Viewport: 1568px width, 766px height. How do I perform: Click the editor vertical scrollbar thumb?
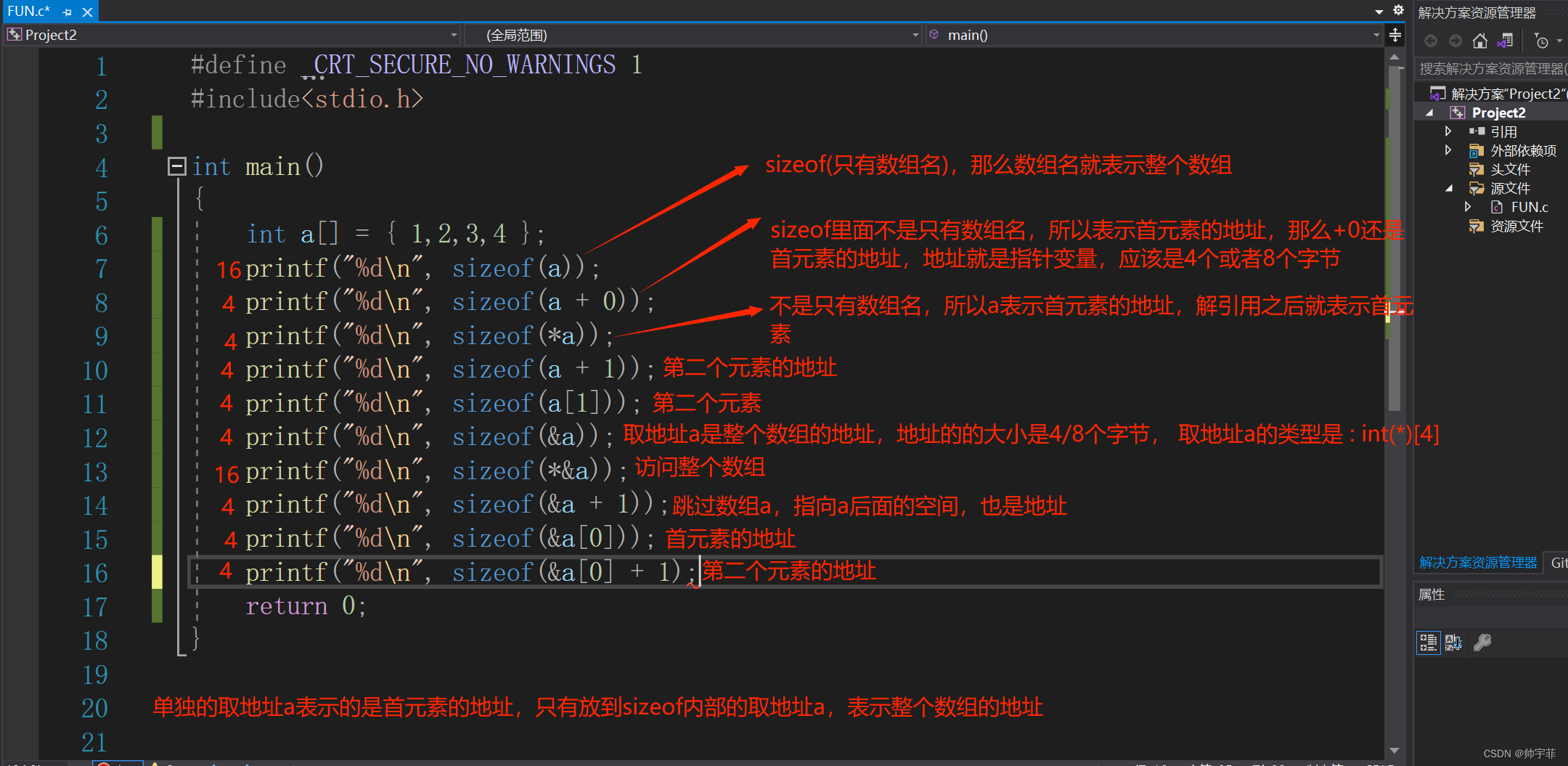click(1395, 240)
